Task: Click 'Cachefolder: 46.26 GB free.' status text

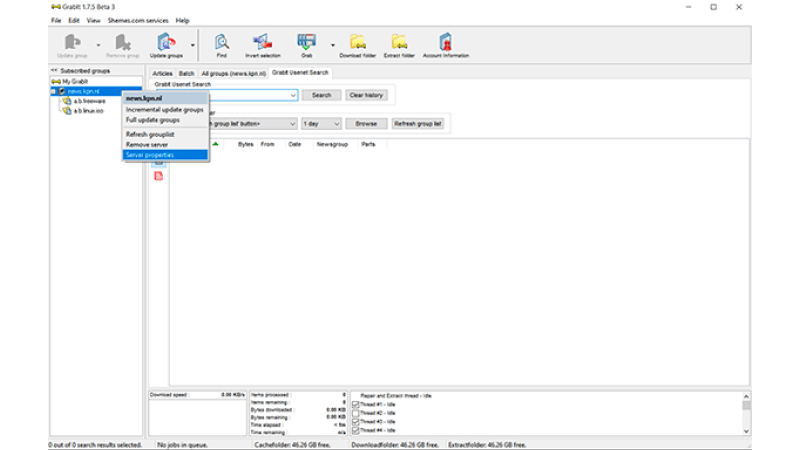Action: click(x=292, y=445)
